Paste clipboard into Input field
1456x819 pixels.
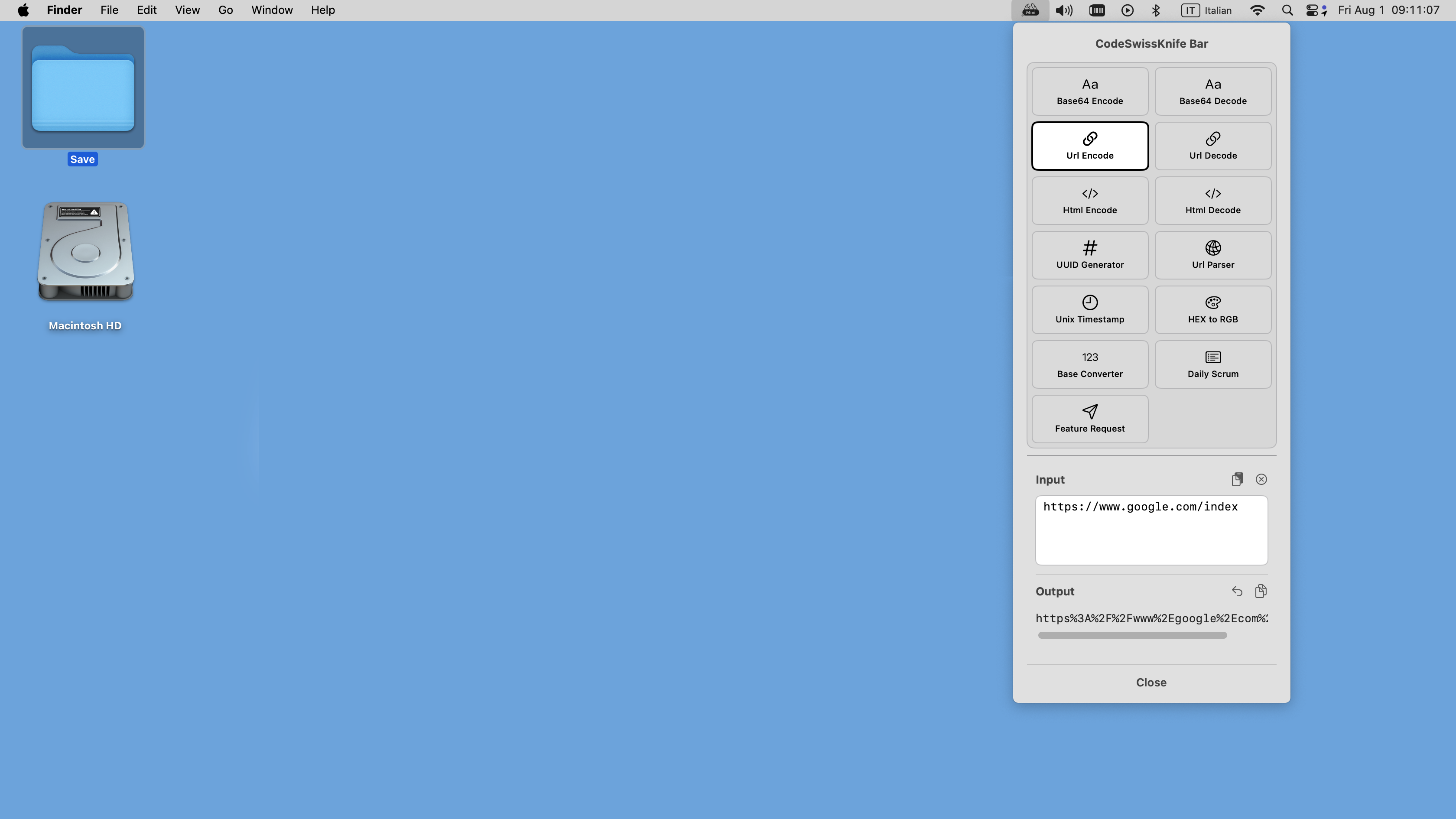1237,479
